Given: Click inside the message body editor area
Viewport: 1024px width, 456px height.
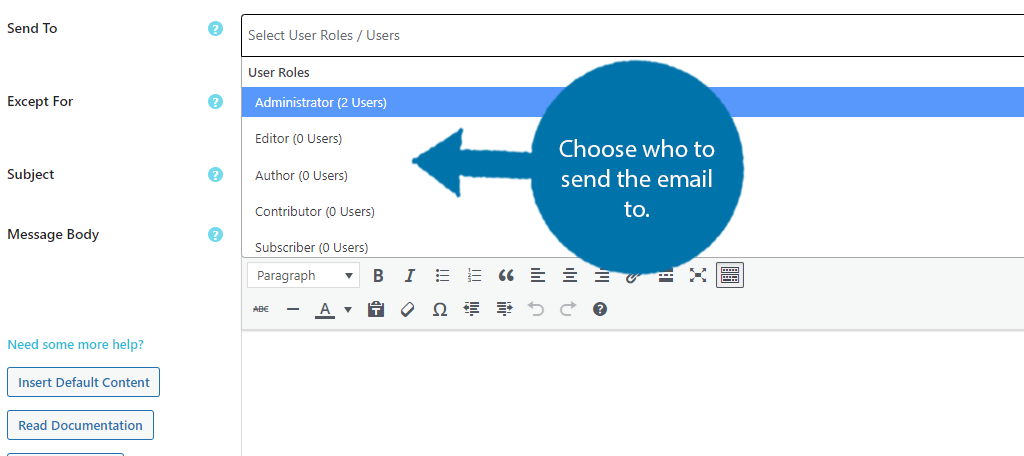Looking at the screenshot, I should (x=632, y=393).
